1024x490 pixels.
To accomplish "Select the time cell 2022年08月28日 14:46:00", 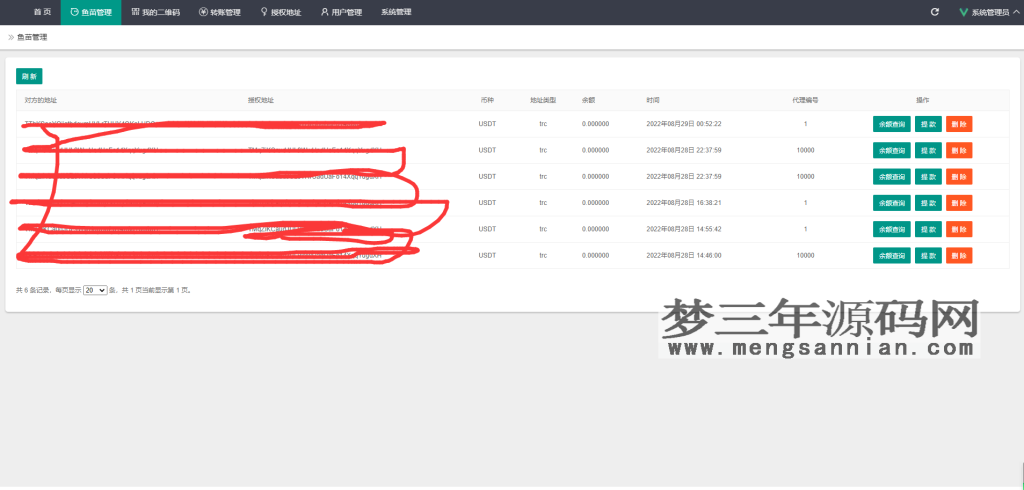I will coord(684,255).
